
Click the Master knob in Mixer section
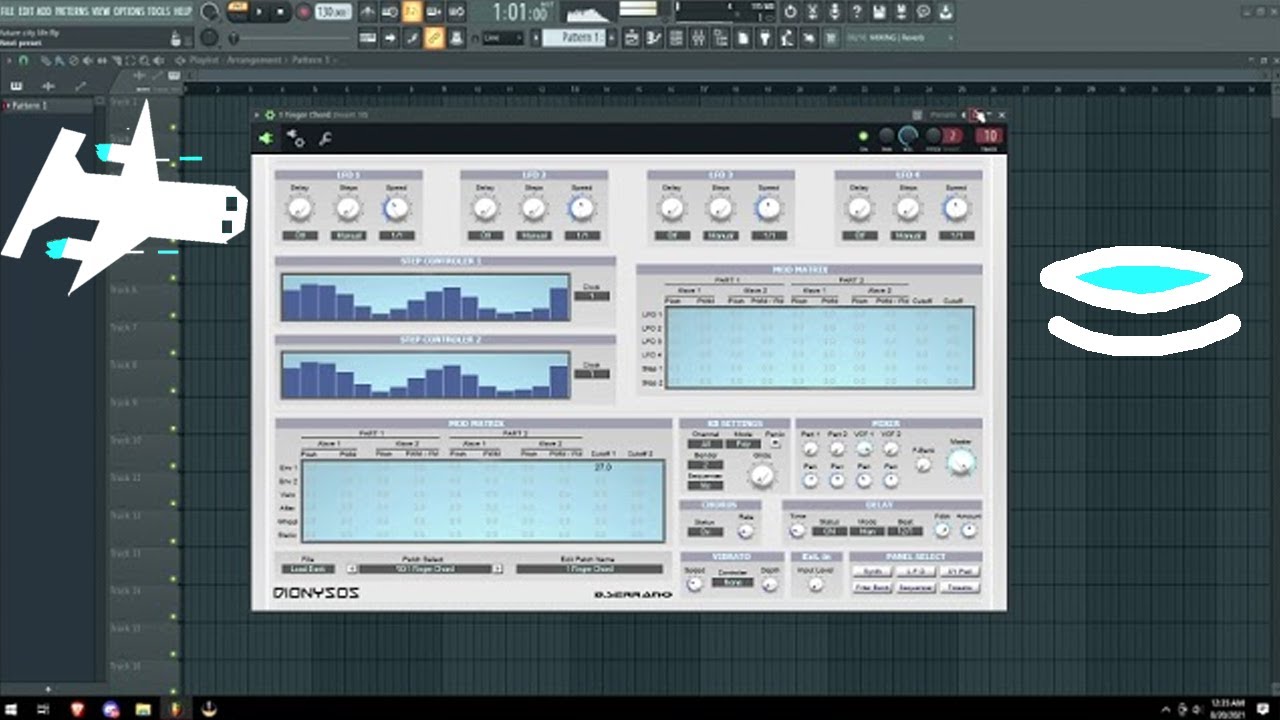tap(960, 461)
